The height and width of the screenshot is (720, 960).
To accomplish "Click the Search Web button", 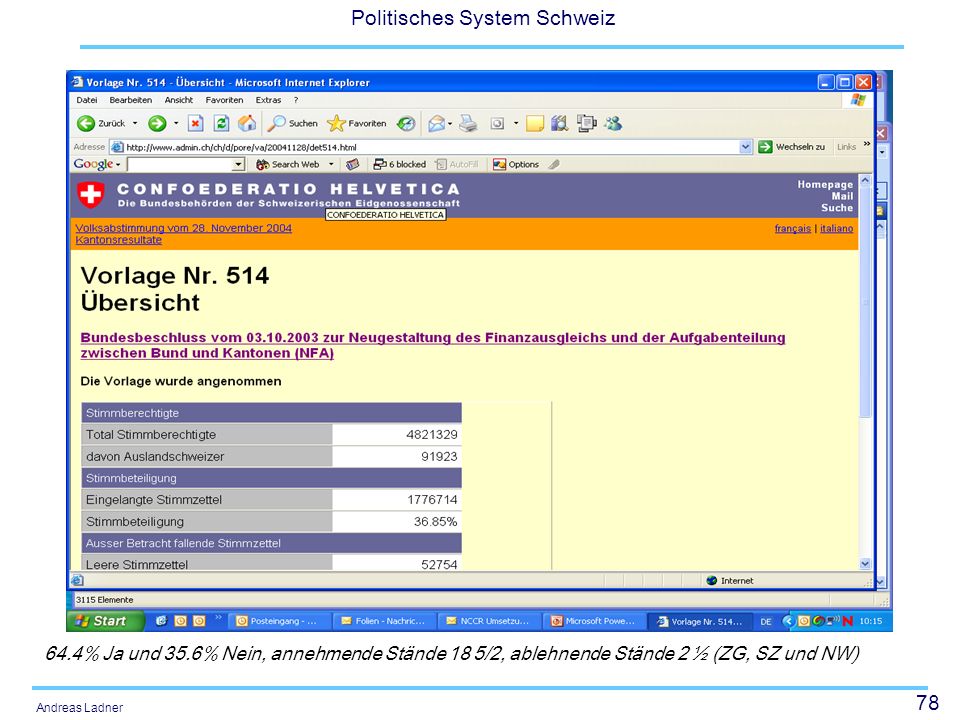I will click(288, 164).
